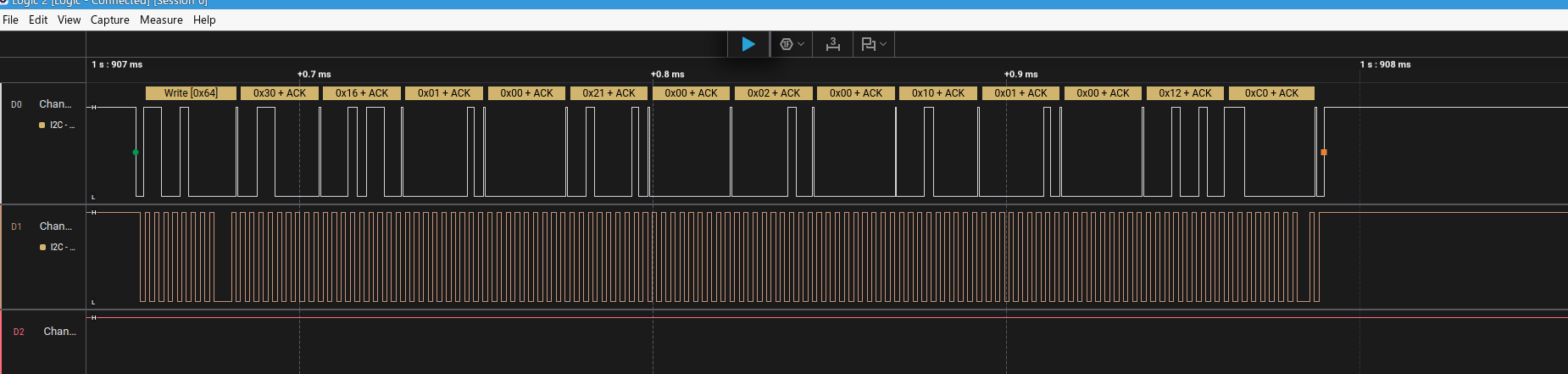Click the orange I2C stop marker
Viewport: 1568px width, 374px height.
coord(1323,153)
